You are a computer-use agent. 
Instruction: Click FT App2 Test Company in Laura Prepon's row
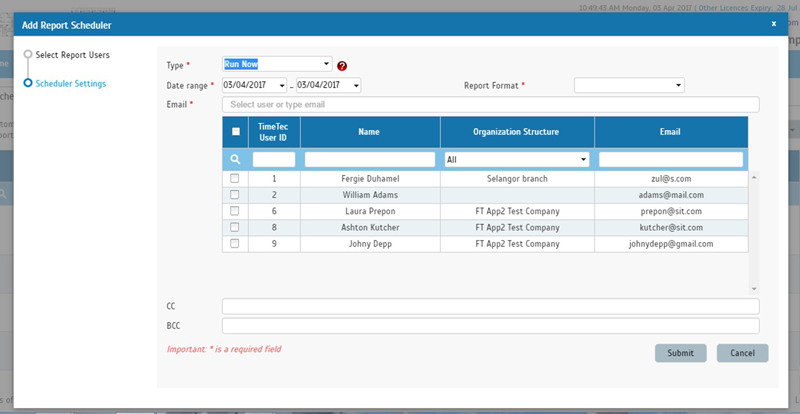coord(517,211)
